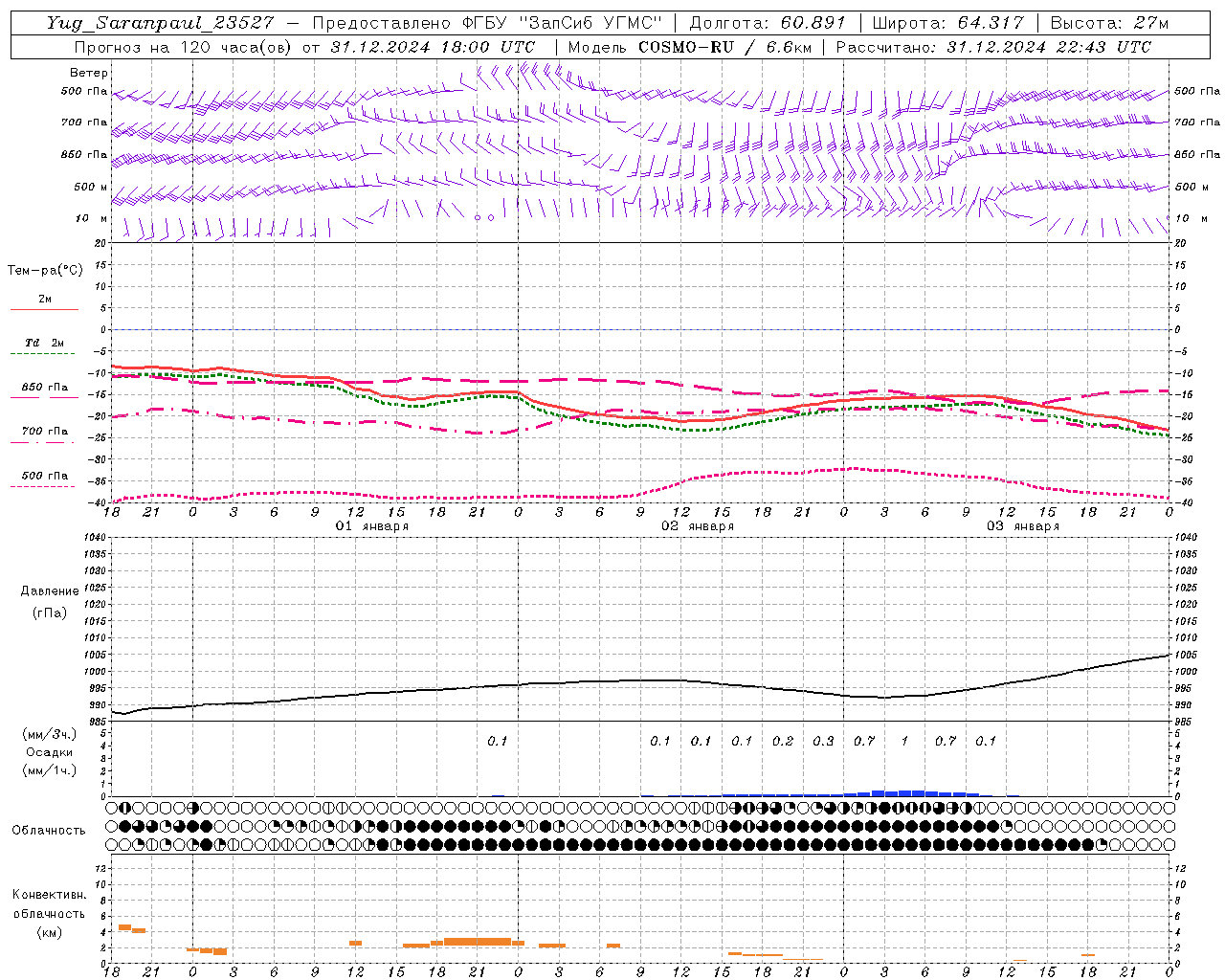Click the Облачность cloudiness label

(x=49, y=830)
